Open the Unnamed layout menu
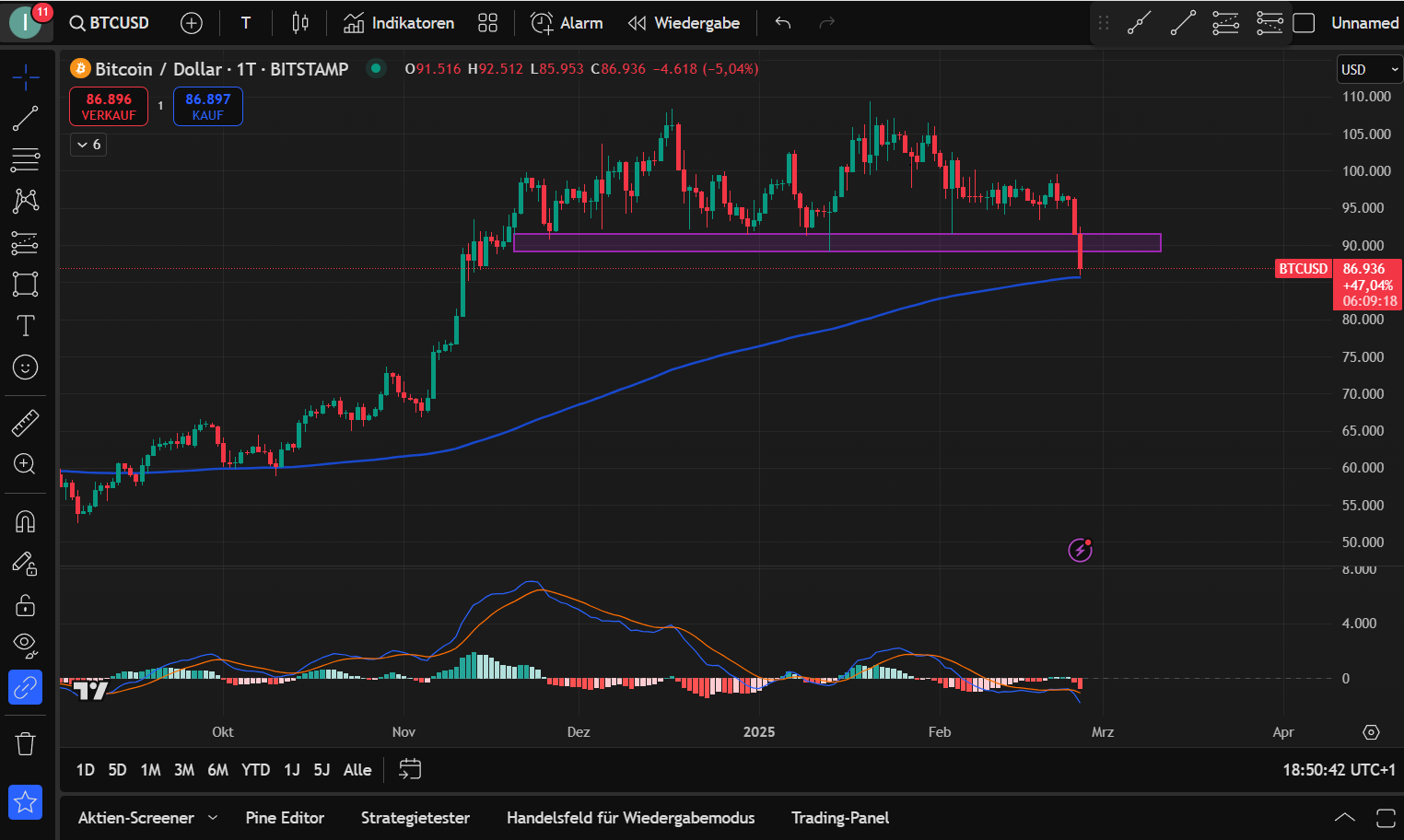Viewport: 1404px width, 840px height. 1364,23
